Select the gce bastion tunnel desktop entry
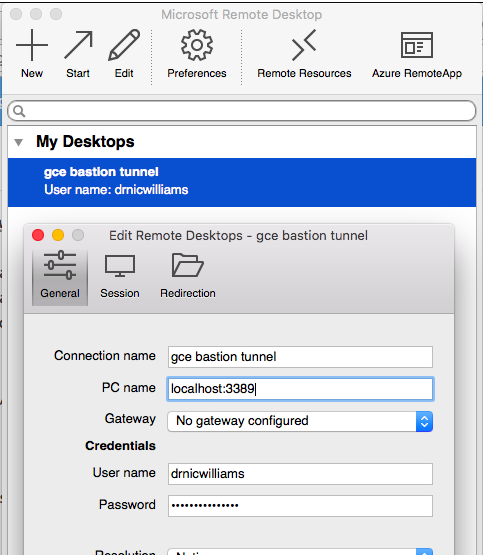 point(242,182)
